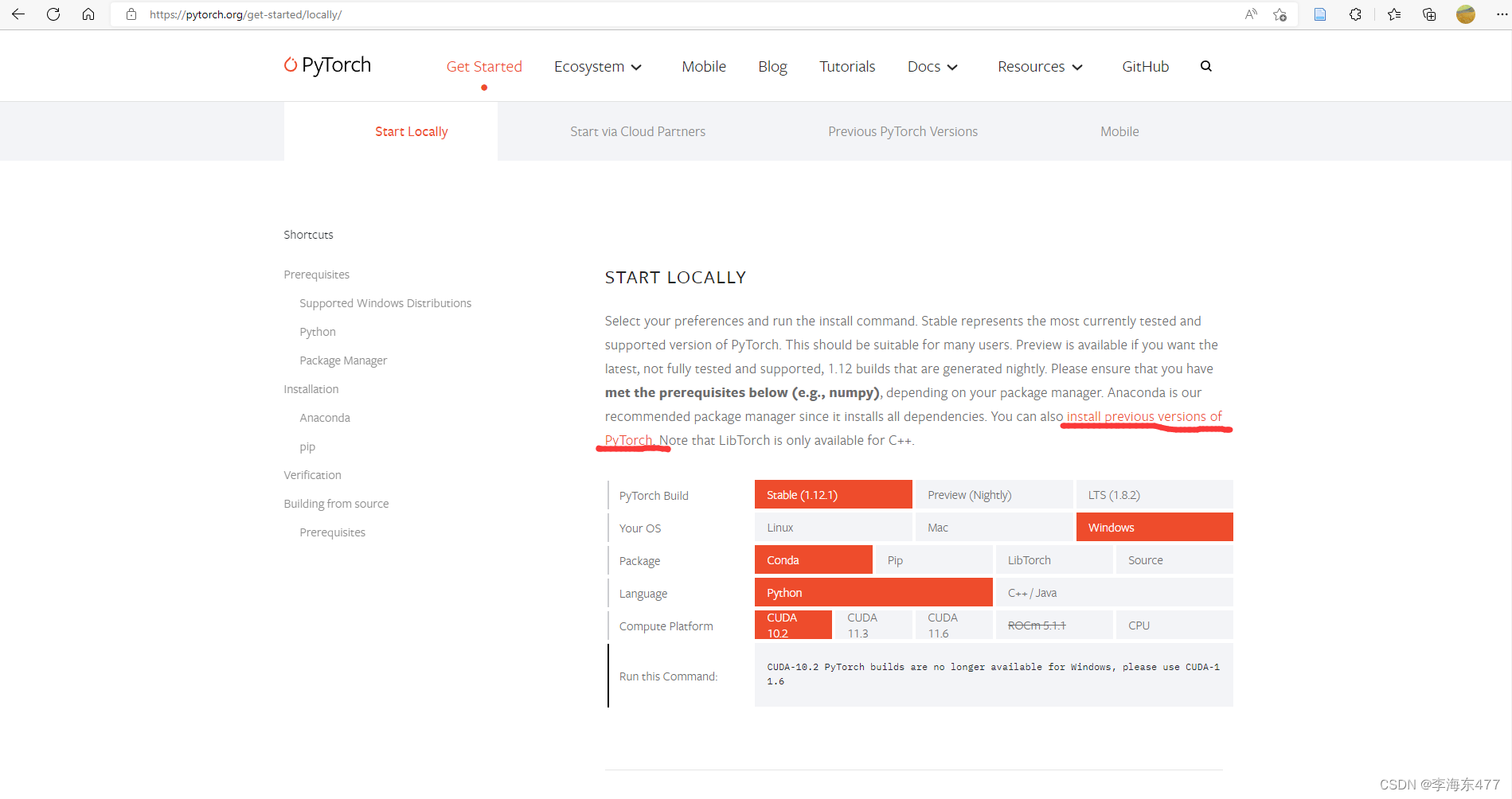Select the Start Locally tab

click(x=412, y=131)
